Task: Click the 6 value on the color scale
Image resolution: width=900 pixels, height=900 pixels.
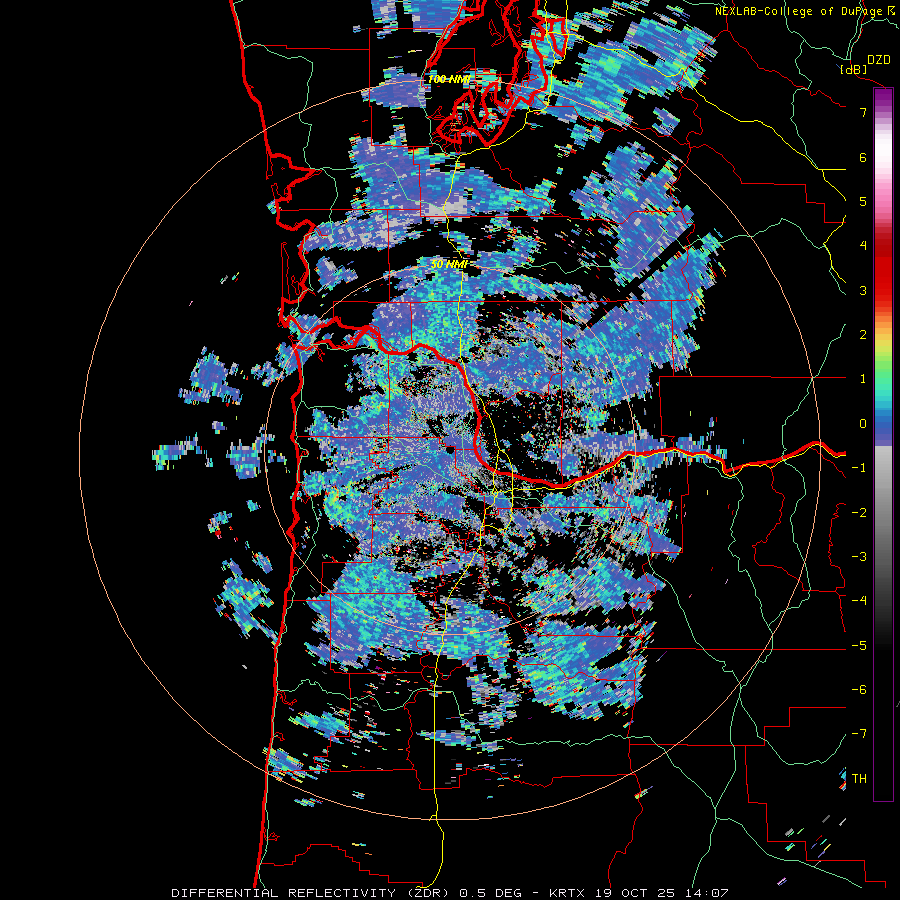Action: coord(863,157)
